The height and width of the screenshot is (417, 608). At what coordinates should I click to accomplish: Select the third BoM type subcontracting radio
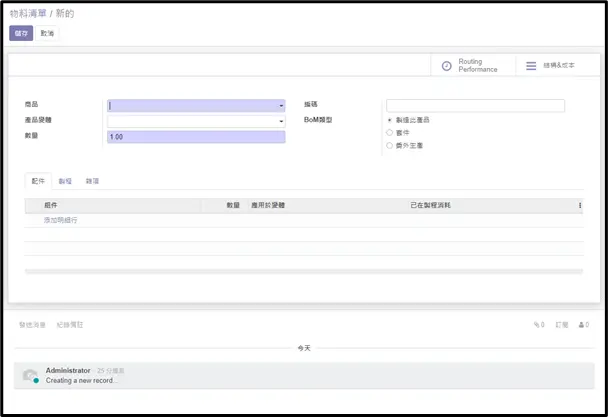pyautogui.click(x=389, y=145)
